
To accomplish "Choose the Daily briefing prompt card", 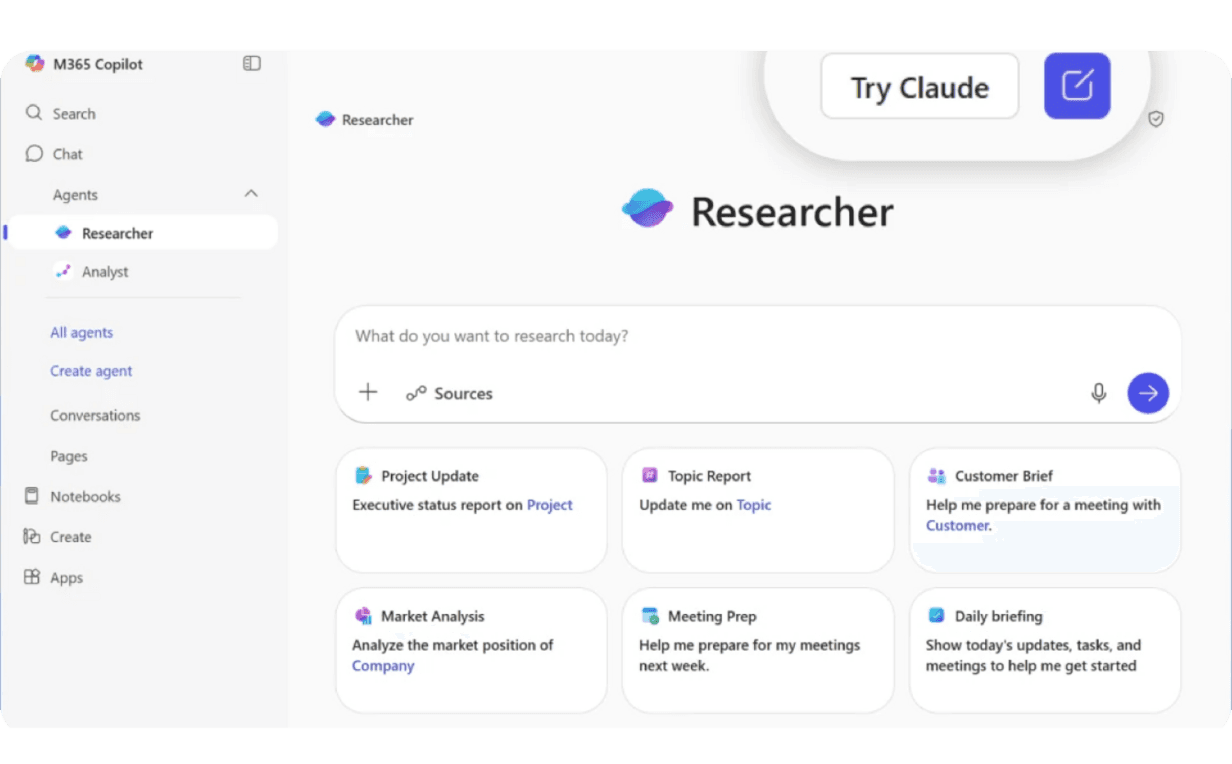I will click(x=1044, y=649).
